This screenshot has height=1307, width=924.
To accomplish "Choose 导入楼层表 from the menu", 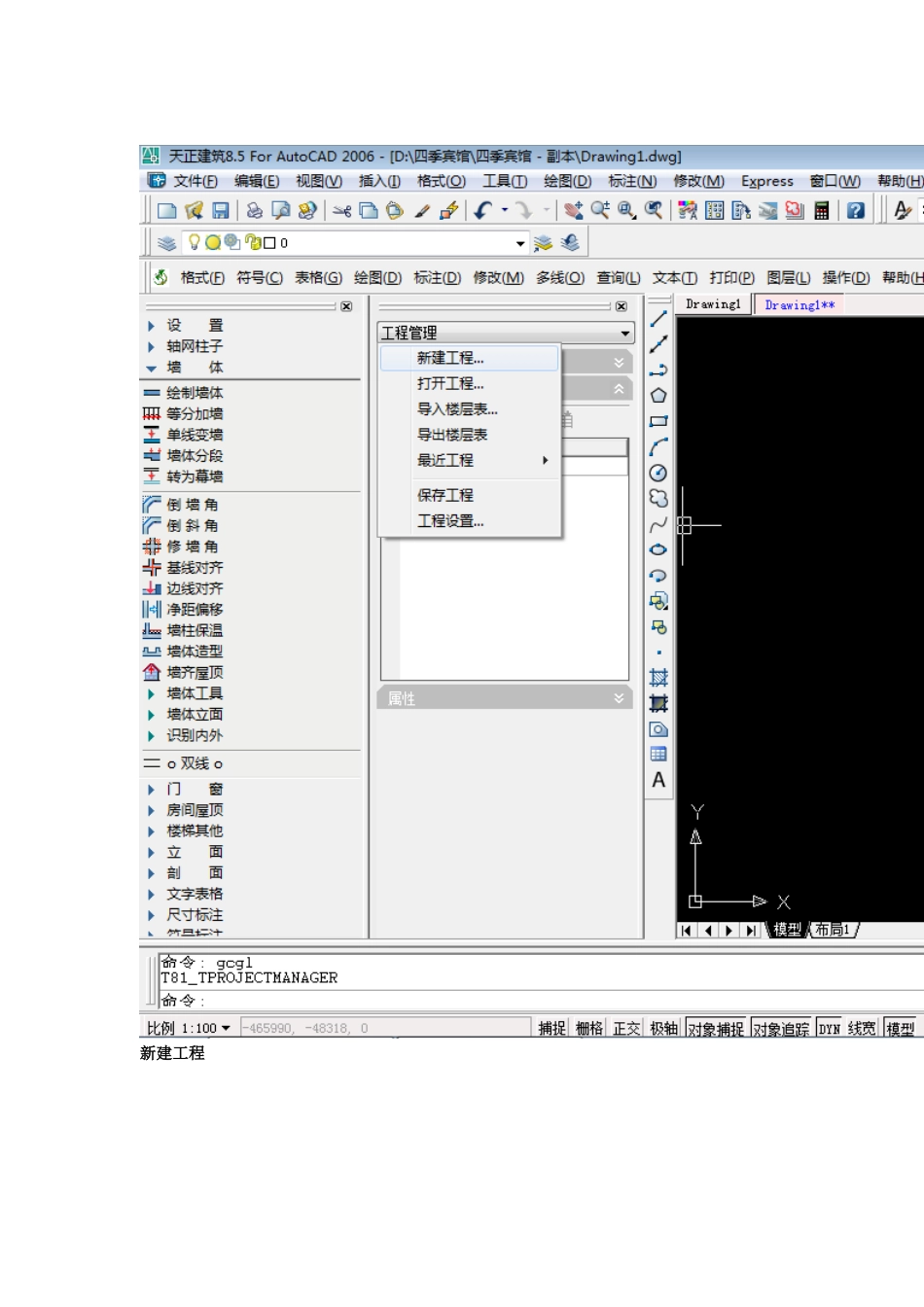I will coord(469,408).
